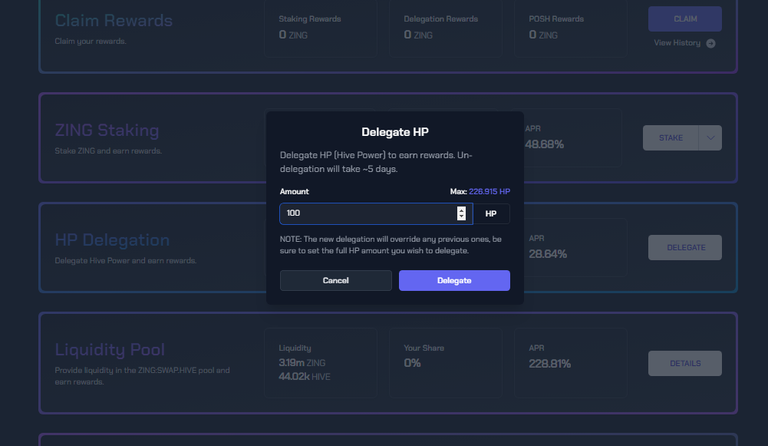Click the 48.68% APR value

point(544,144)
